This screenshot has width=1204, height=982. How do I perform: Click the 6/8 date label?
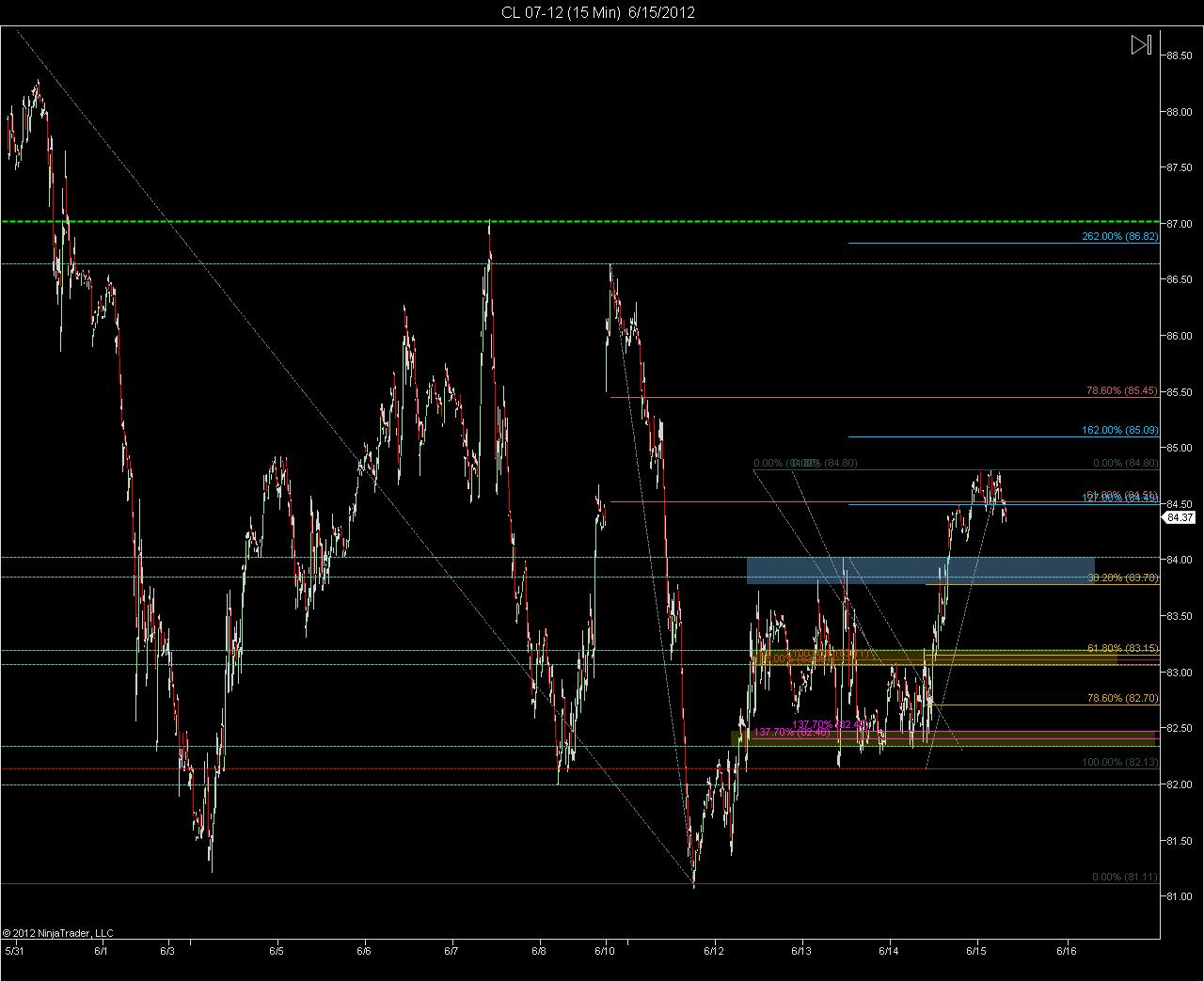[539, 951]
